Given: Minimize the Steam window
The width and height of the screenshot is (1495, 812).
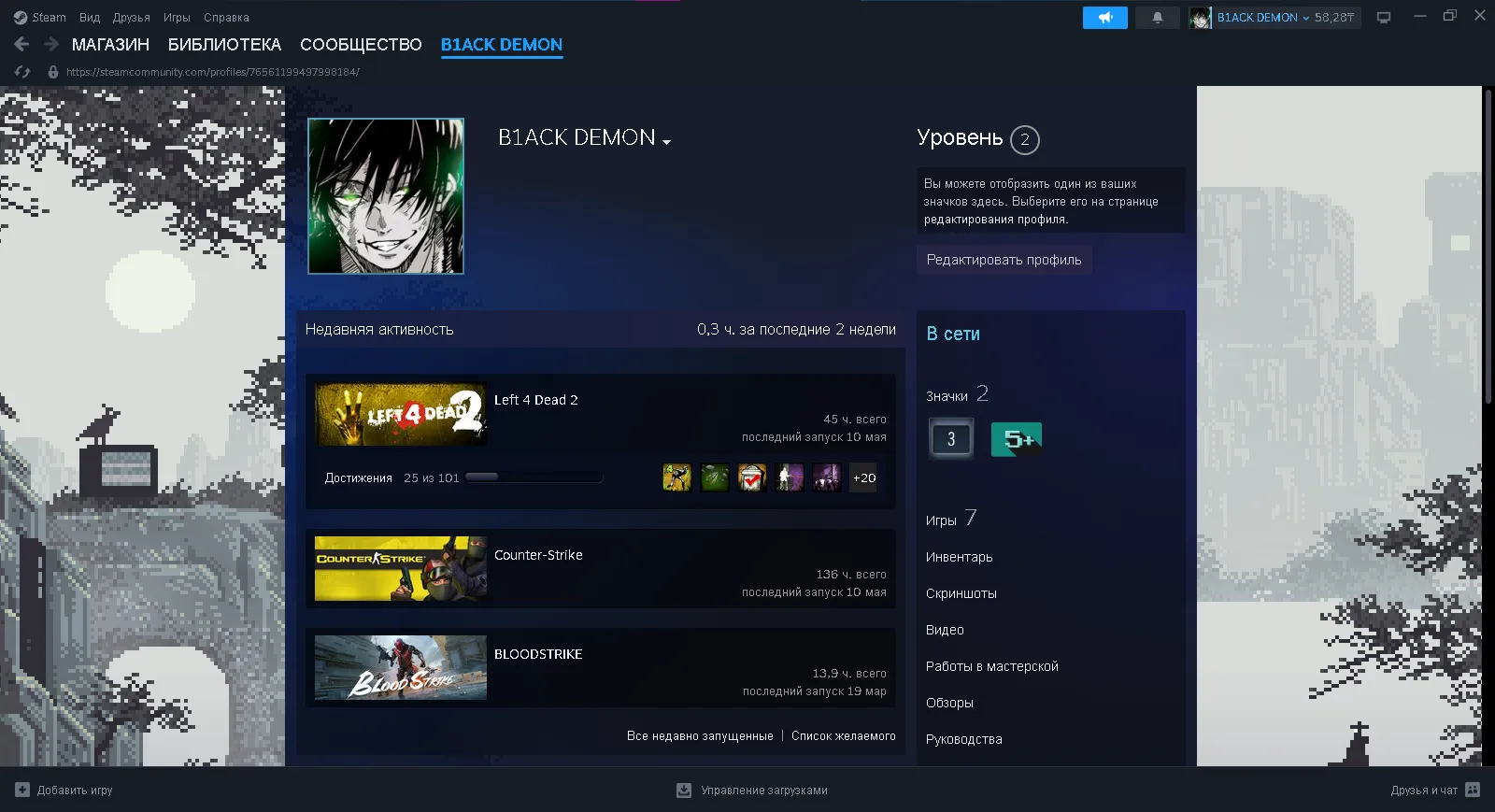Looking at the screenshot, I should tap(1420, 16).
